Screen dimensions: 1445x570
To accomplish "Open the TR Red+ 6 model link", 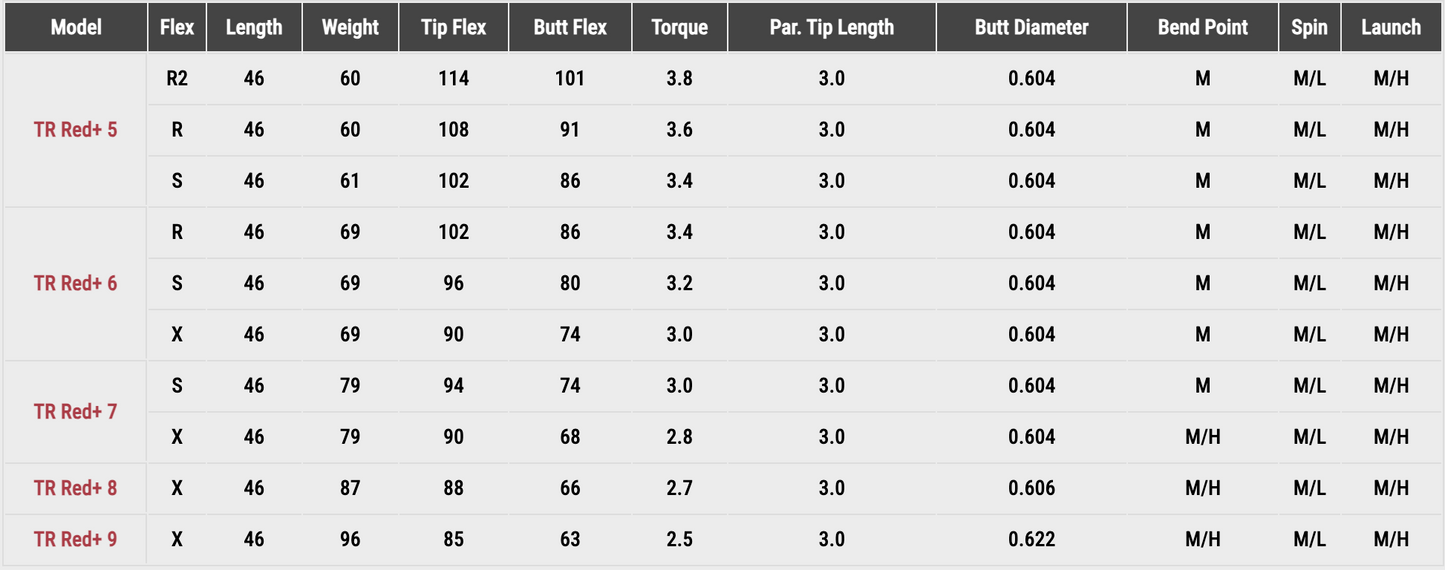I will [76, 283].
